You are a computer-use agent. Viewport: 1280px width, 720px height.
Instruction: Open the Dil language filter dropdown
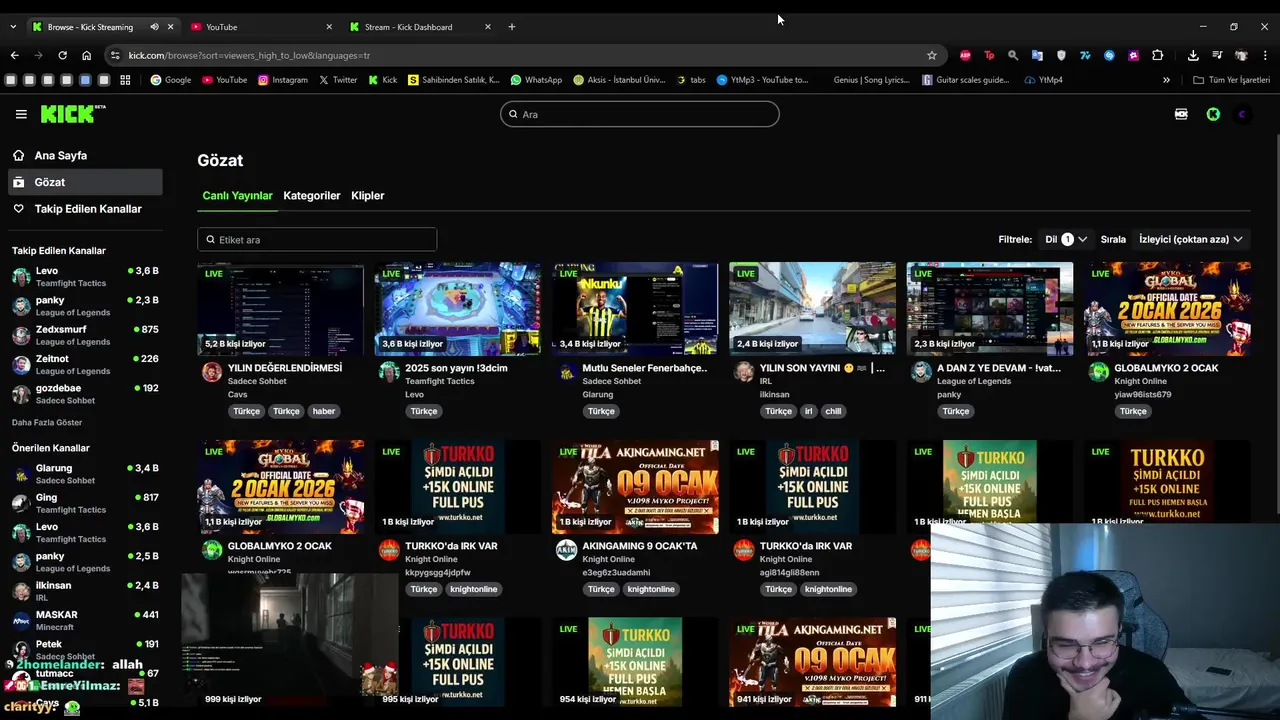tap(1066, 239)
